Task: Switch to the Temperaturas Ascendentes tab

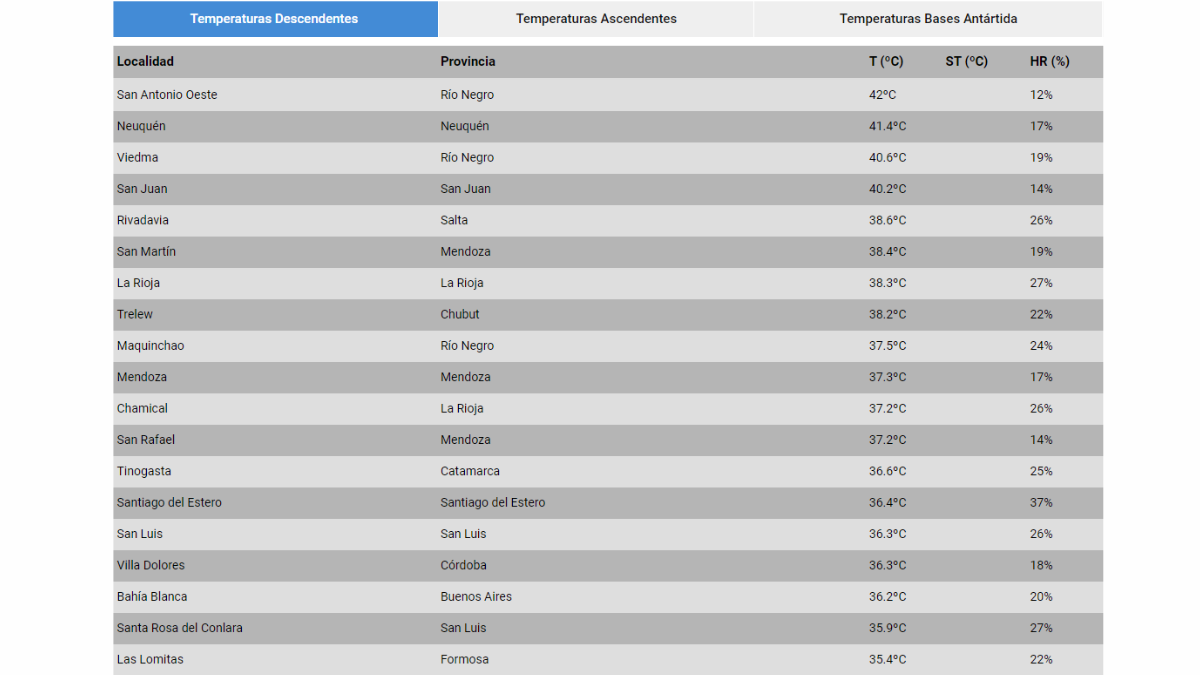Action: [x=596, y=18]
